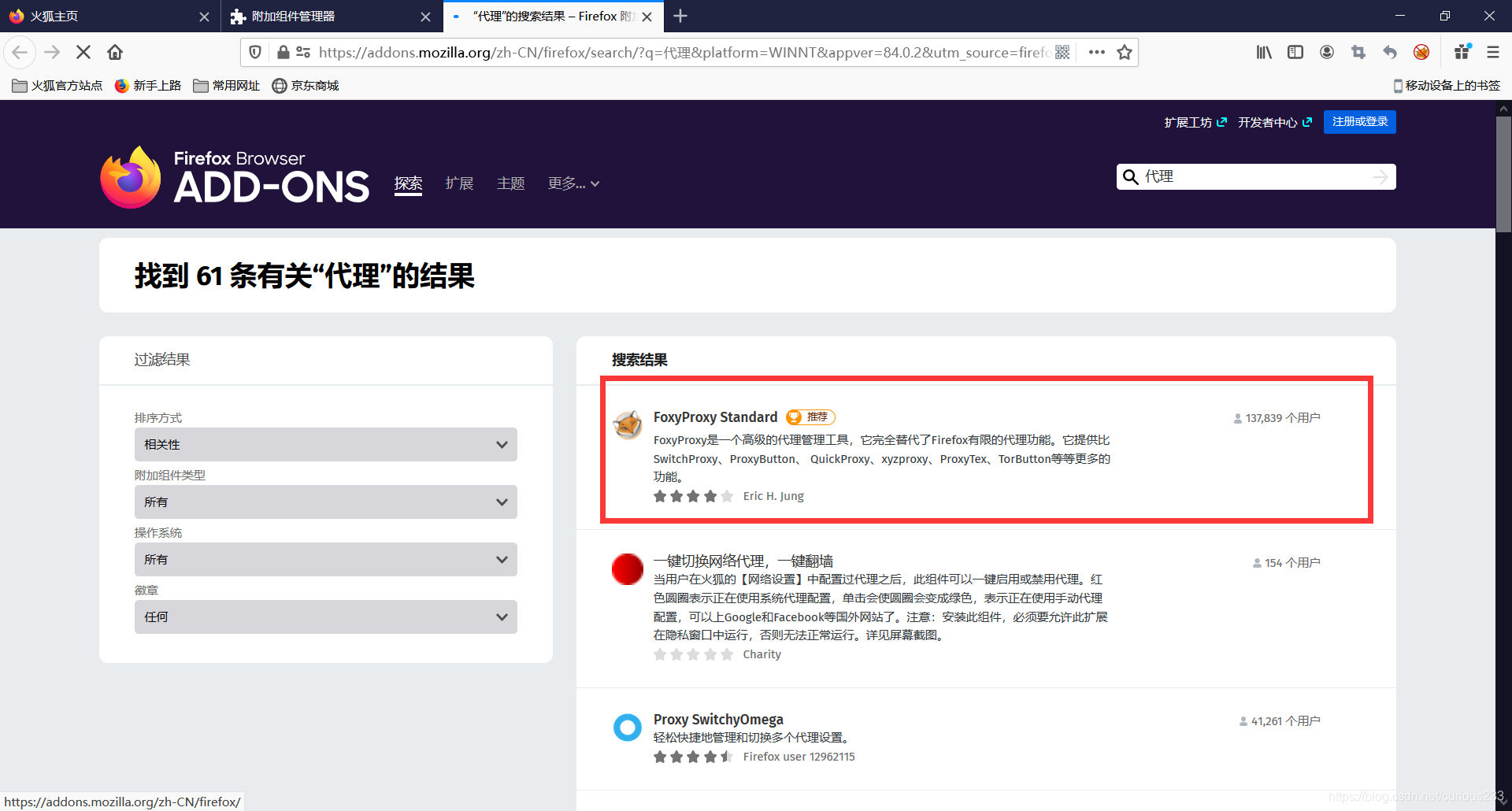
Task: Select the 探索 navigation item
Action: click(408, 183)
